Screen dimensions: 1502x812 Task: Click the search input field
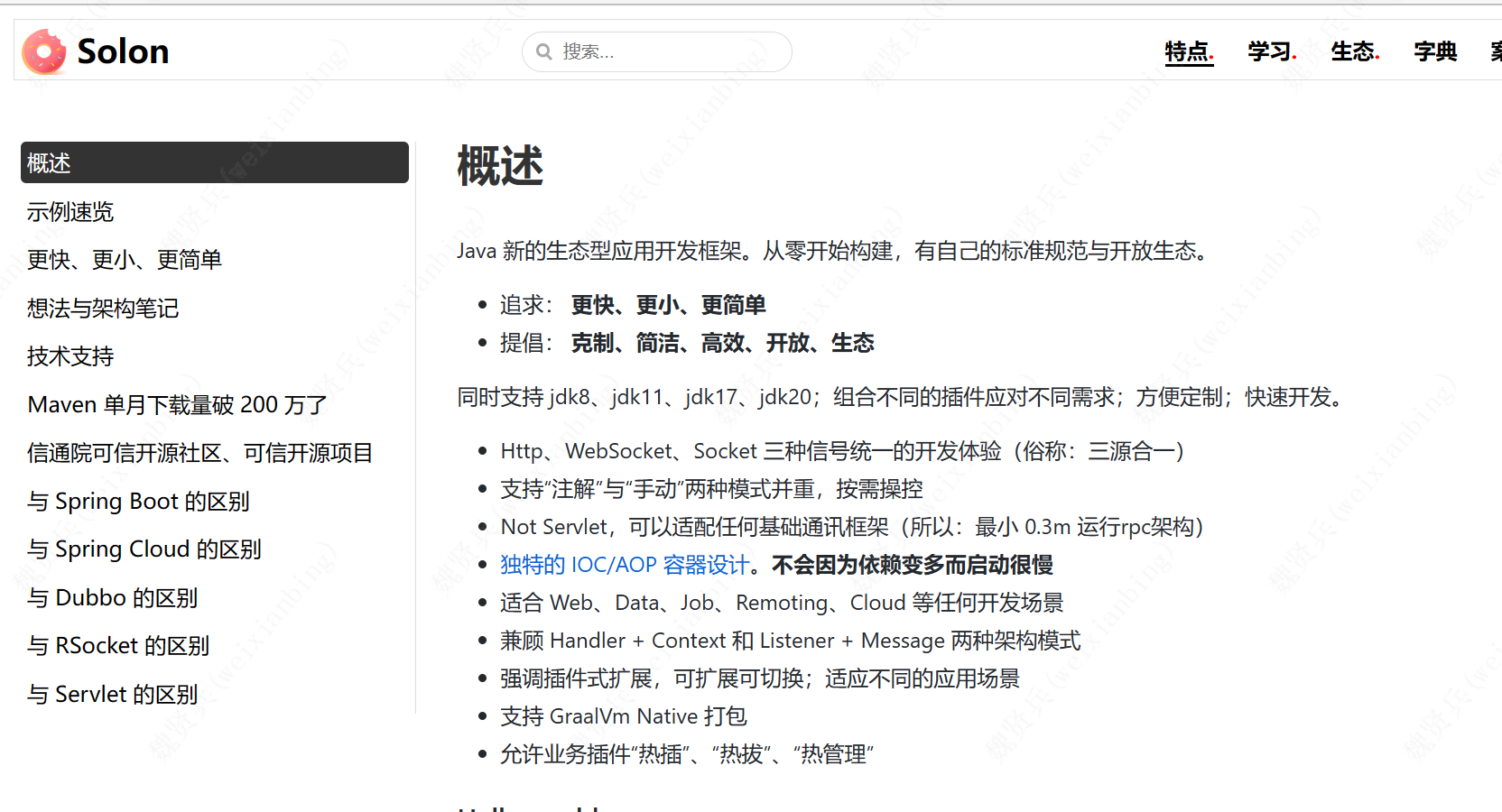click(657, 51)
